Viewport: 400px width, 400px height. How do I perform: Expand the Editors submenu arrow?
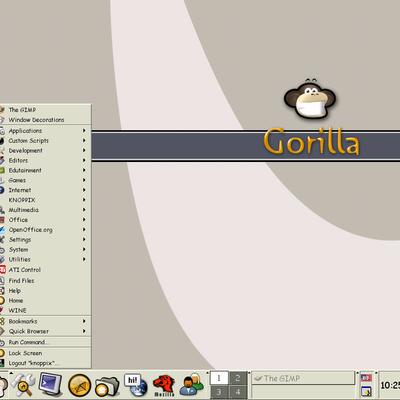pyautogui.click(x=84, y=160)
